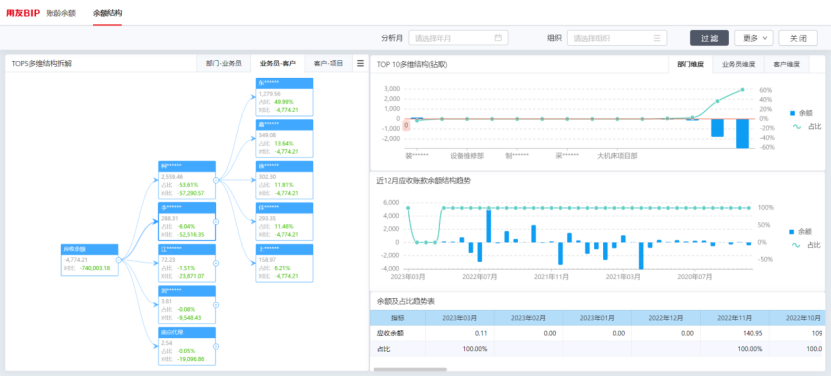The height and width of the screenshot is (376, 831).
Task: Select the 业务员-客户 tab
Action: pyautogui.click(x=278, y=64)
